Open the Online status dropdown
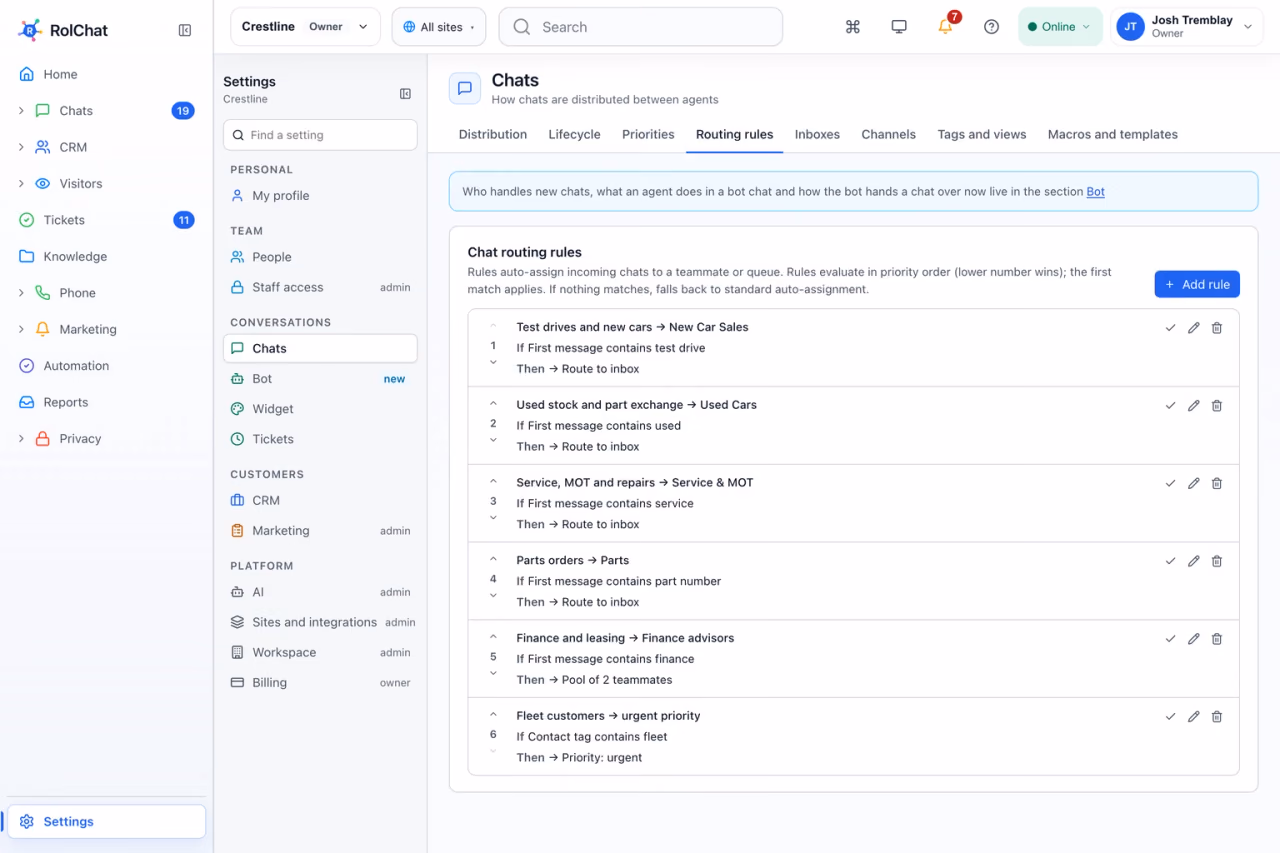The height and width of the screenshot is (853, 1280). (x=1059, y=27)
